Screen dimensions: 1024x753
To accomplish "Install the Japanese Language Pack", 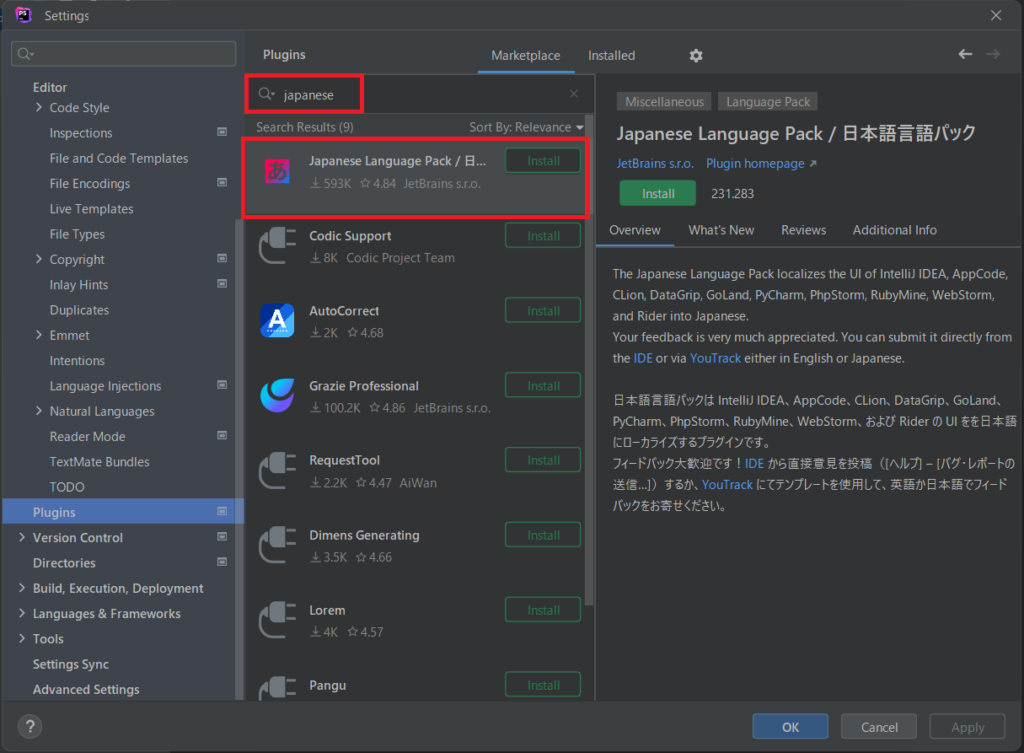I will pyautogui.click(x=657, y=194).
